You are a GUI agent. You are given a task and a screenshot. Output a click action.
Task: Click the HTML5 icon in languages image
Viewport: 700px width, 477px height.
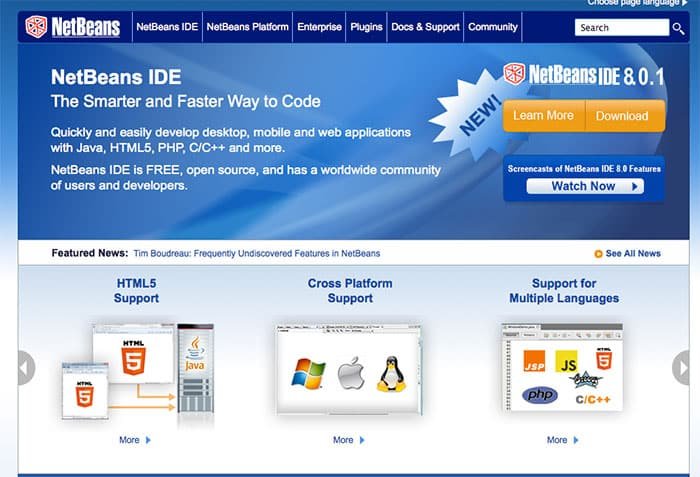604,359
